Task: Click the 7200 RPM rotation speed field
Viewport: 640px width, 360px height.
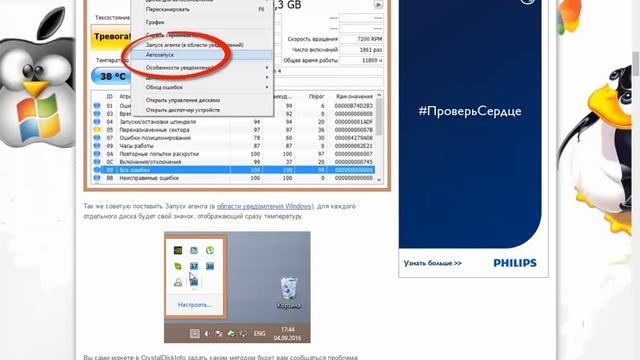Action: [361, 39]
